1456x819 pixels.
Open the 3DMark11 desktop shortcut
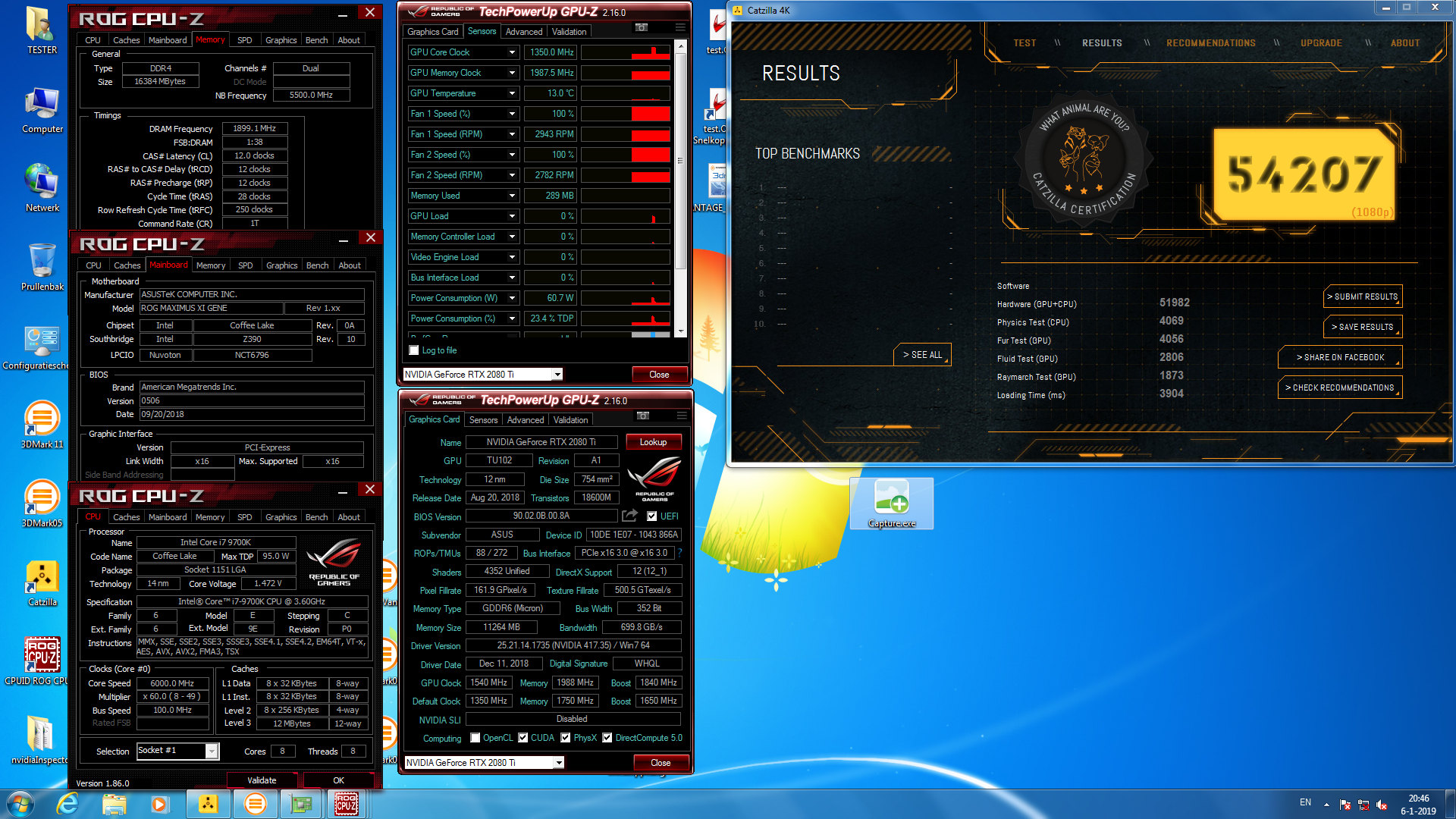tap(42, 425)
